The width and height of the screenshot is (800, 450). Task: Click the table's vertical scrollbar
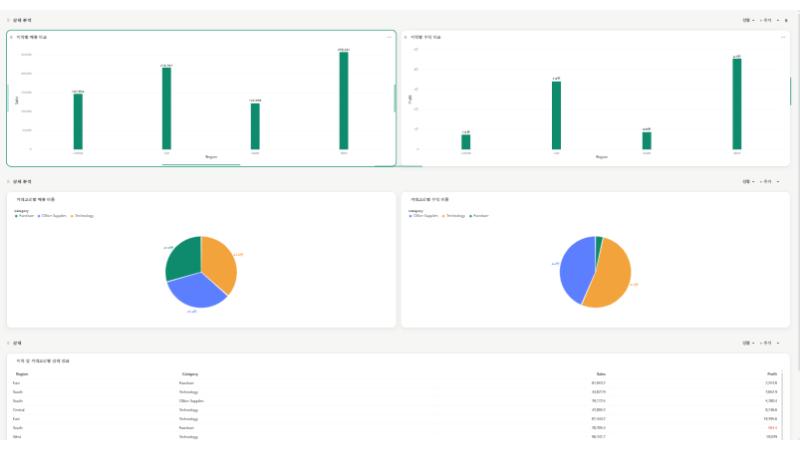[x=782, y=406]
